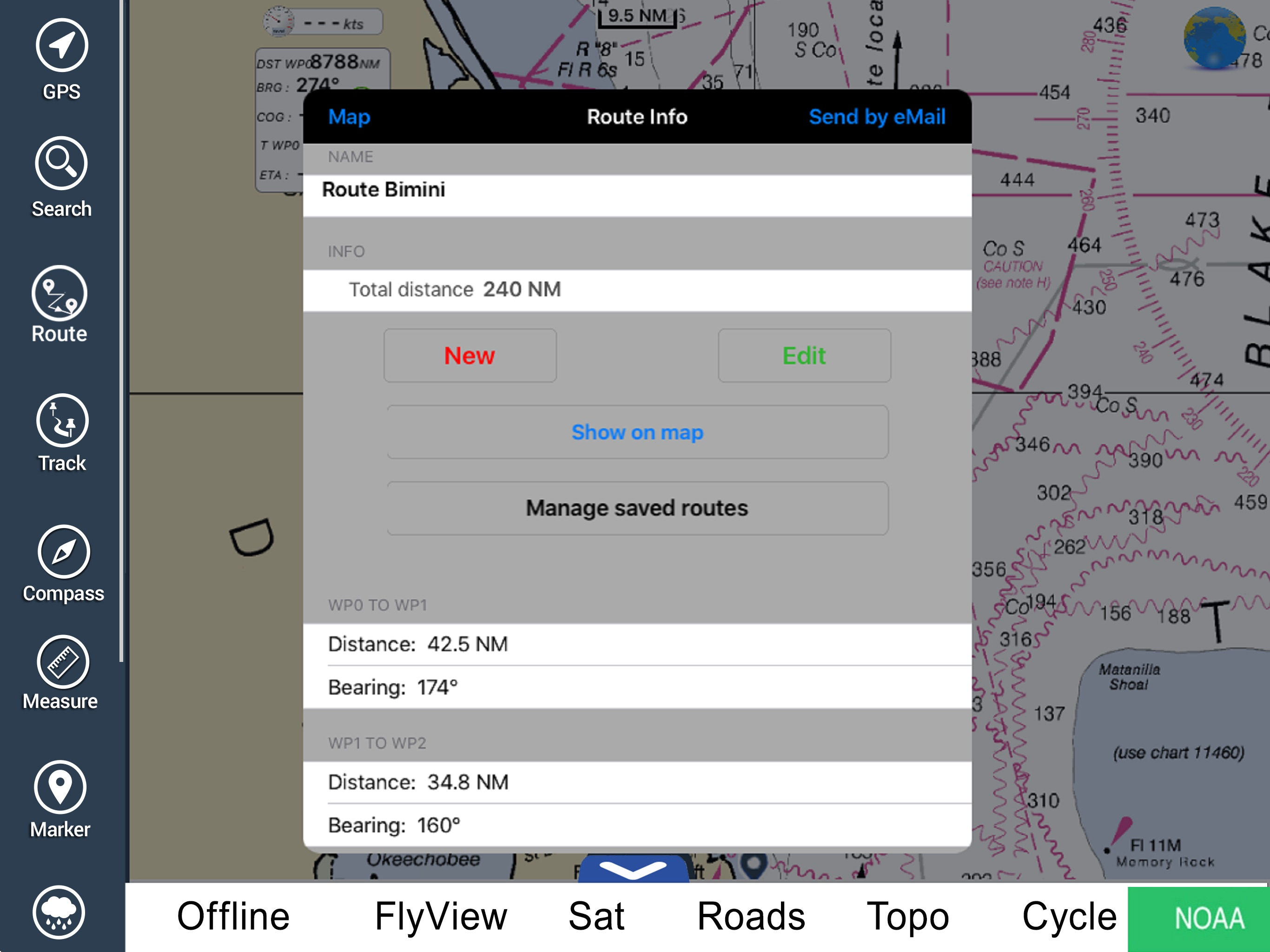This screenshot has width=1270, height=952.
Task: Click Show on map button
Action: [x=637, y=432]
